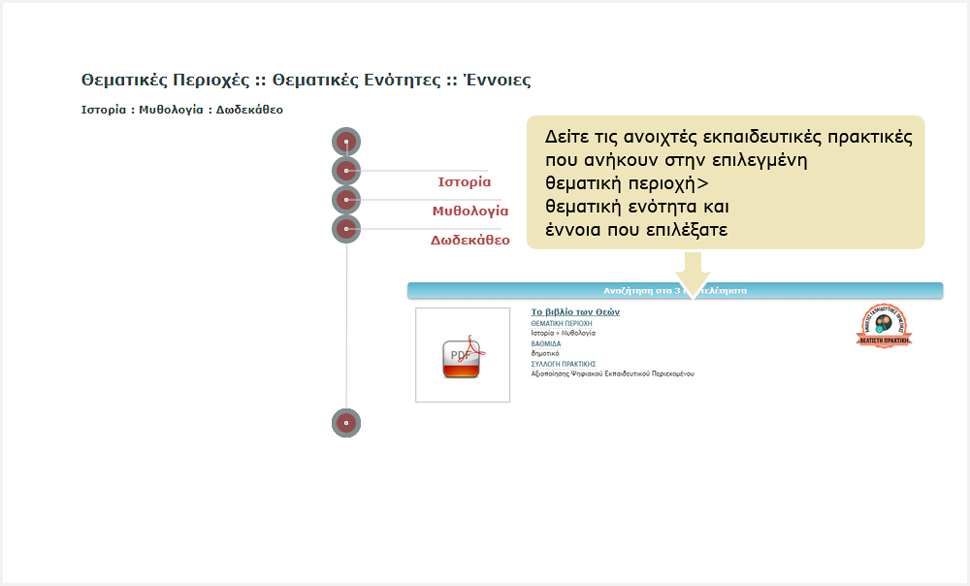
Task: Open the Ιστορία thematic area label
Action: click(464, 182)
